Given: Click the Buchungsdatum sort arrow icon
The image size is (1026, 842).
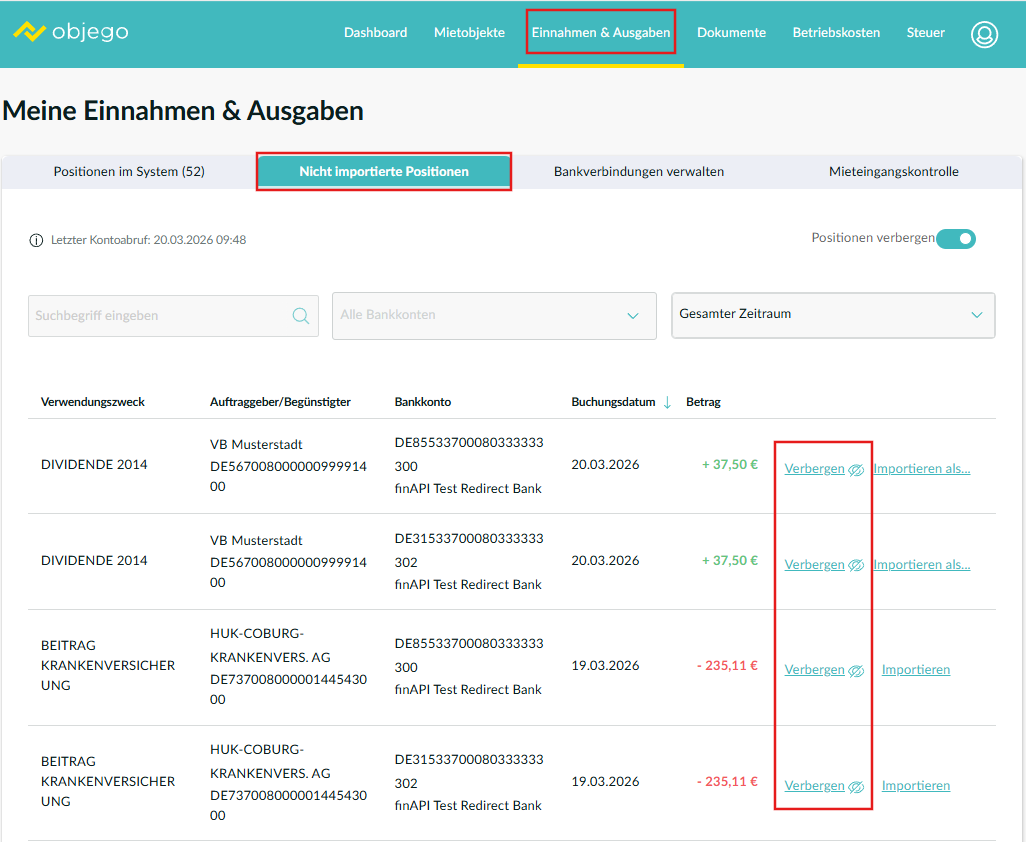Looking at the screenshot, I should click(x=667, y=402).
